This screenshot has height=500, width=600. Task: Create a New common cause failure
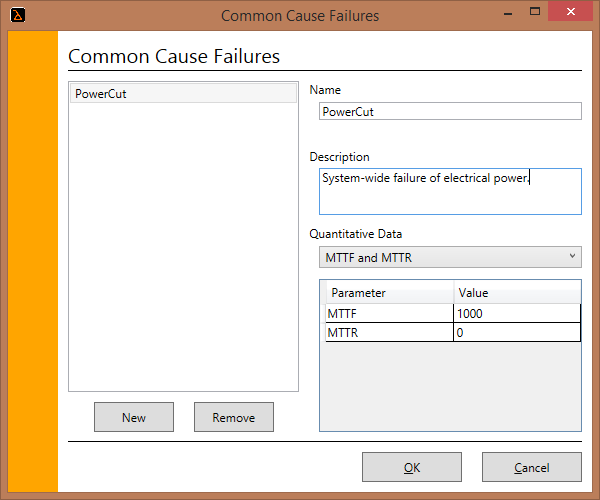click(134, 417)
